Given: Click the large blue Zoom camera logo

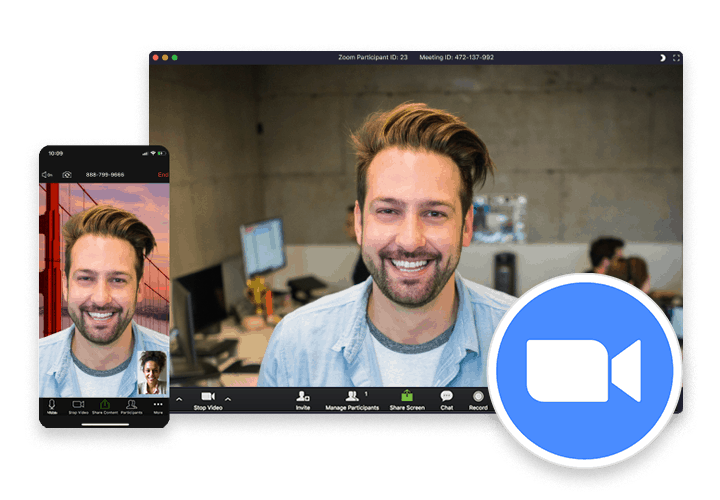Looking at the screenshot, I should (x=584, y=370).
